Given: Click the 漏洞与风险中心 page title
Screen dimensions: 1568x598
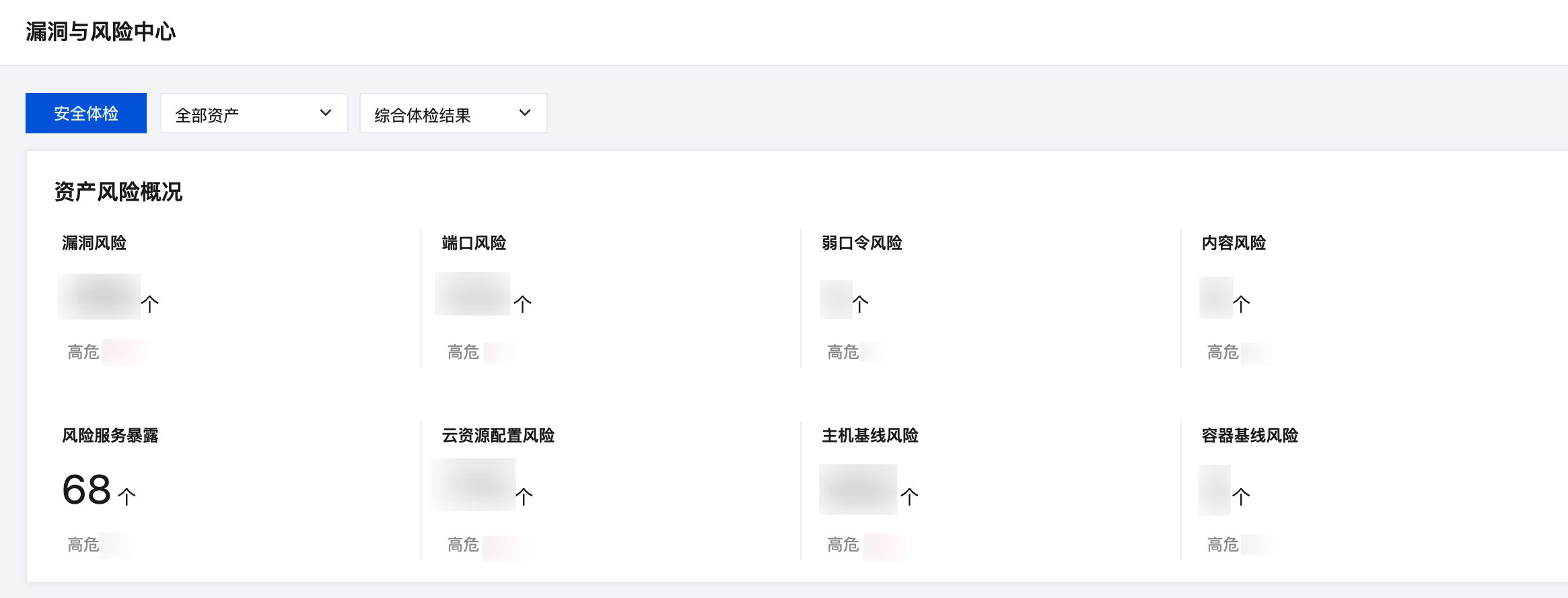Looking at the screenshot, I should tap(101, 32).
